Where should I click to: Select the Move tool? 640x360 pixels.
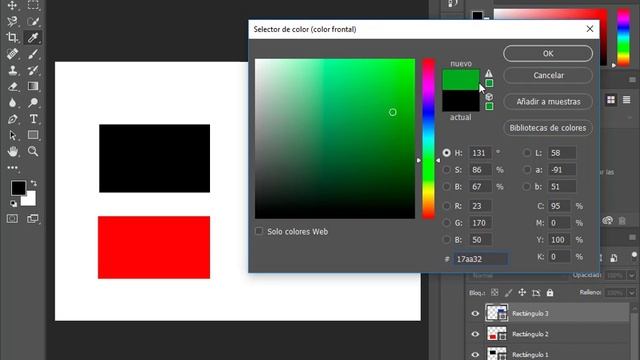pos(12,5)
